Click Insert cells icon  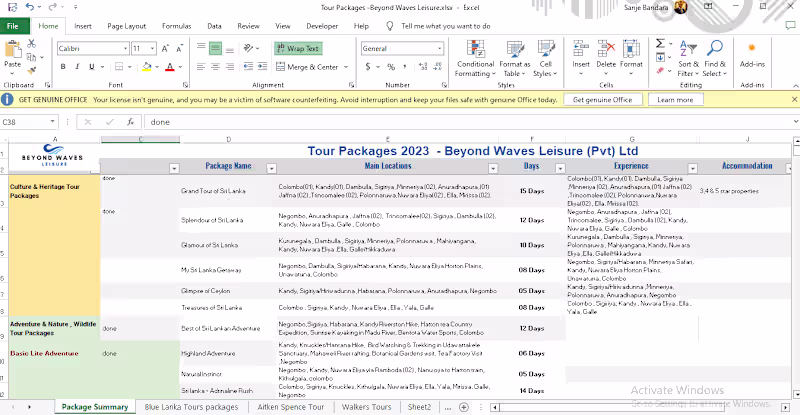pyautogui.click(x=581, y=49)
